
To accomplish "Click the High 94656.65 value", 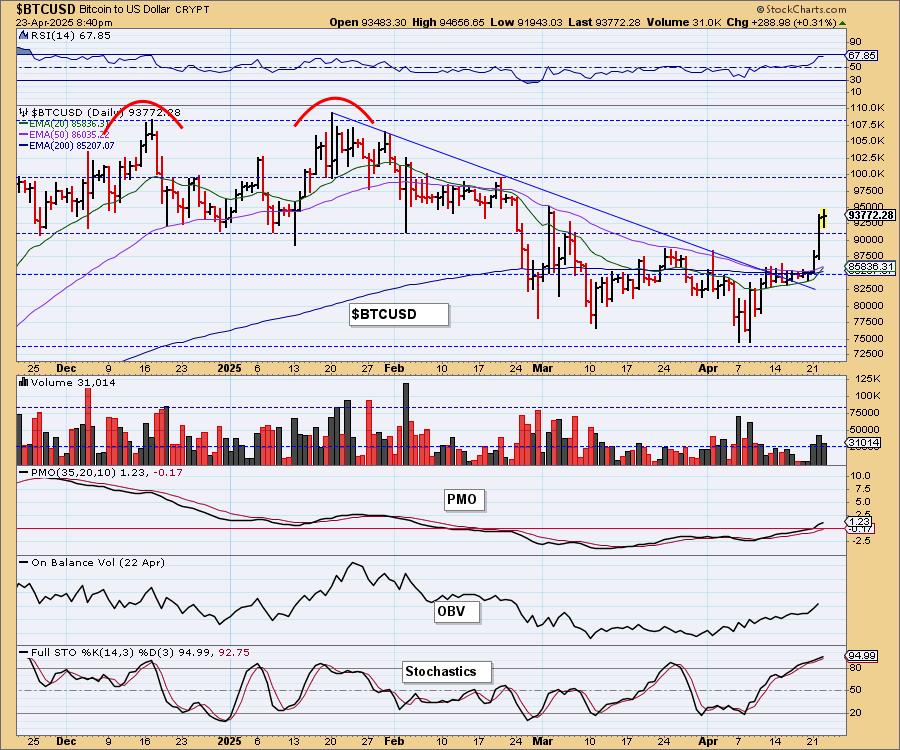I will (448, 22).
